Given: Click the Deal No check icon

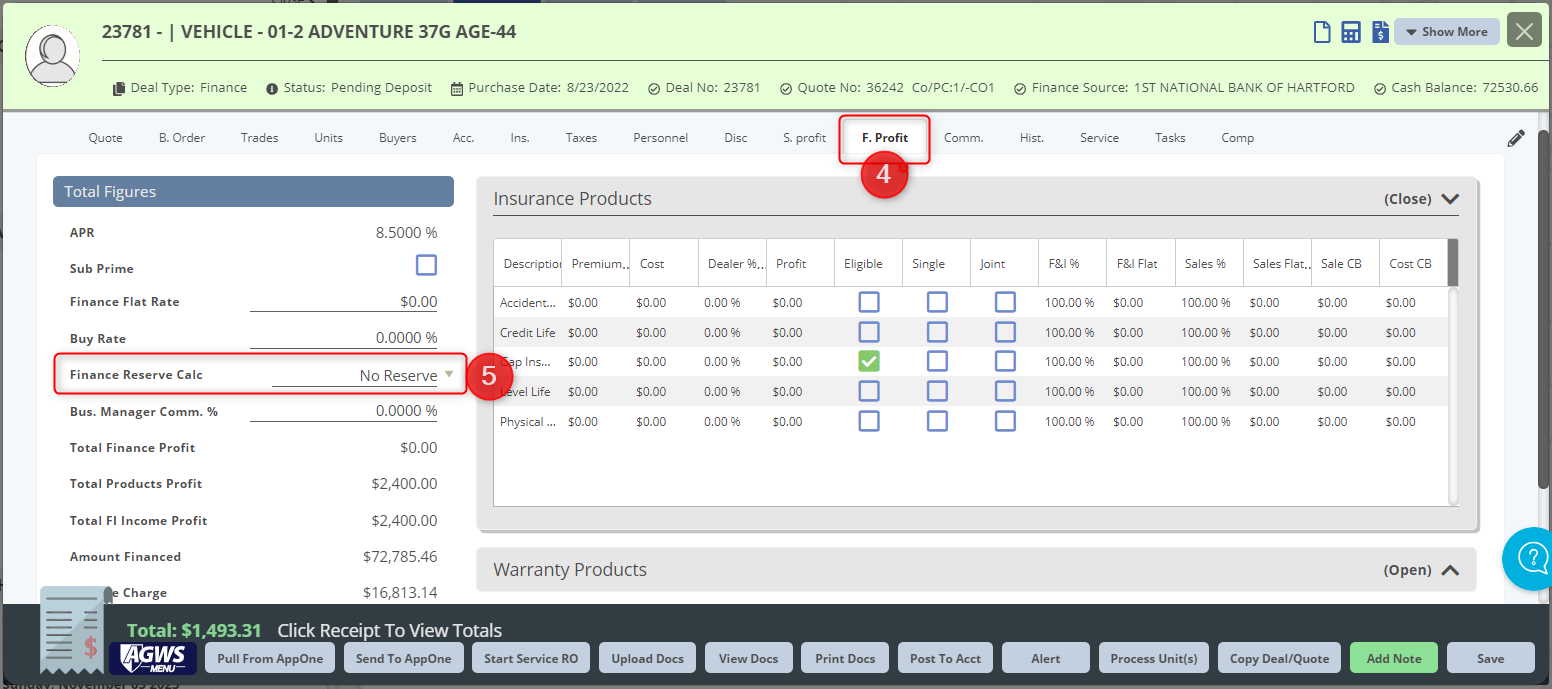Looking at the screenshot, I should [x=654, y=88].
